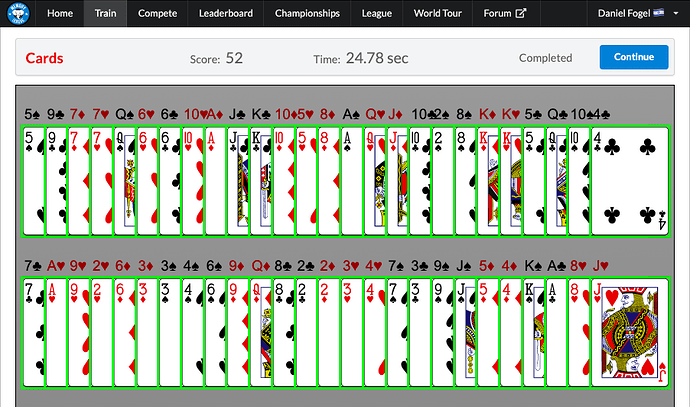Viewport: 690px width, 407px height.
Task: Select the 2 of diamonds card
Action: (330, 332)
